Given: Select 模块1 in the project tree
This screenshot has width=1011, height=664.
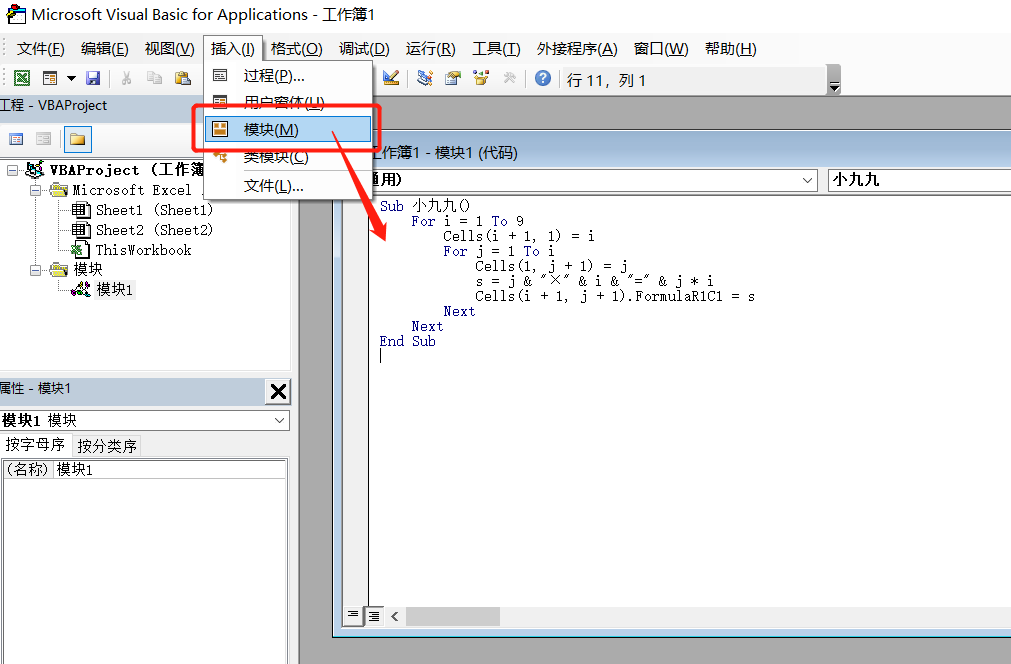Looking at the screenshot, I should point(114,290).
